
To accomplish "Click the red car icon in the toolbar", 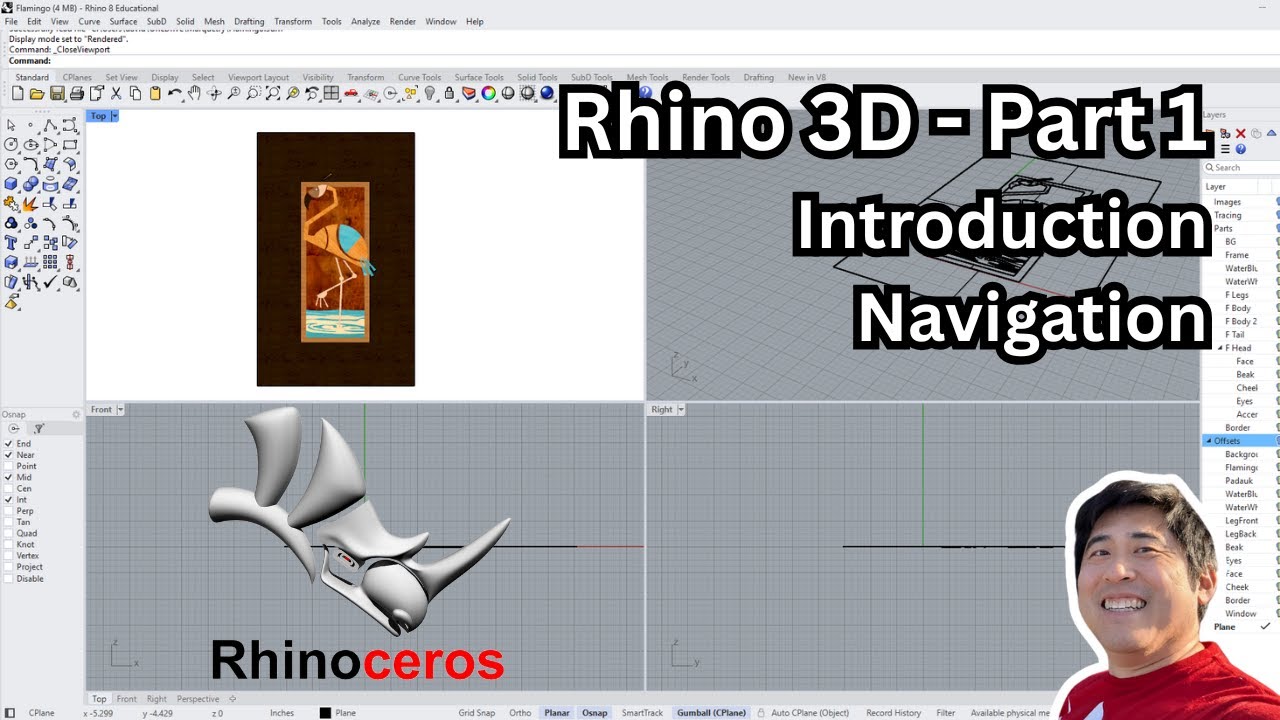I will coord(351,93).
